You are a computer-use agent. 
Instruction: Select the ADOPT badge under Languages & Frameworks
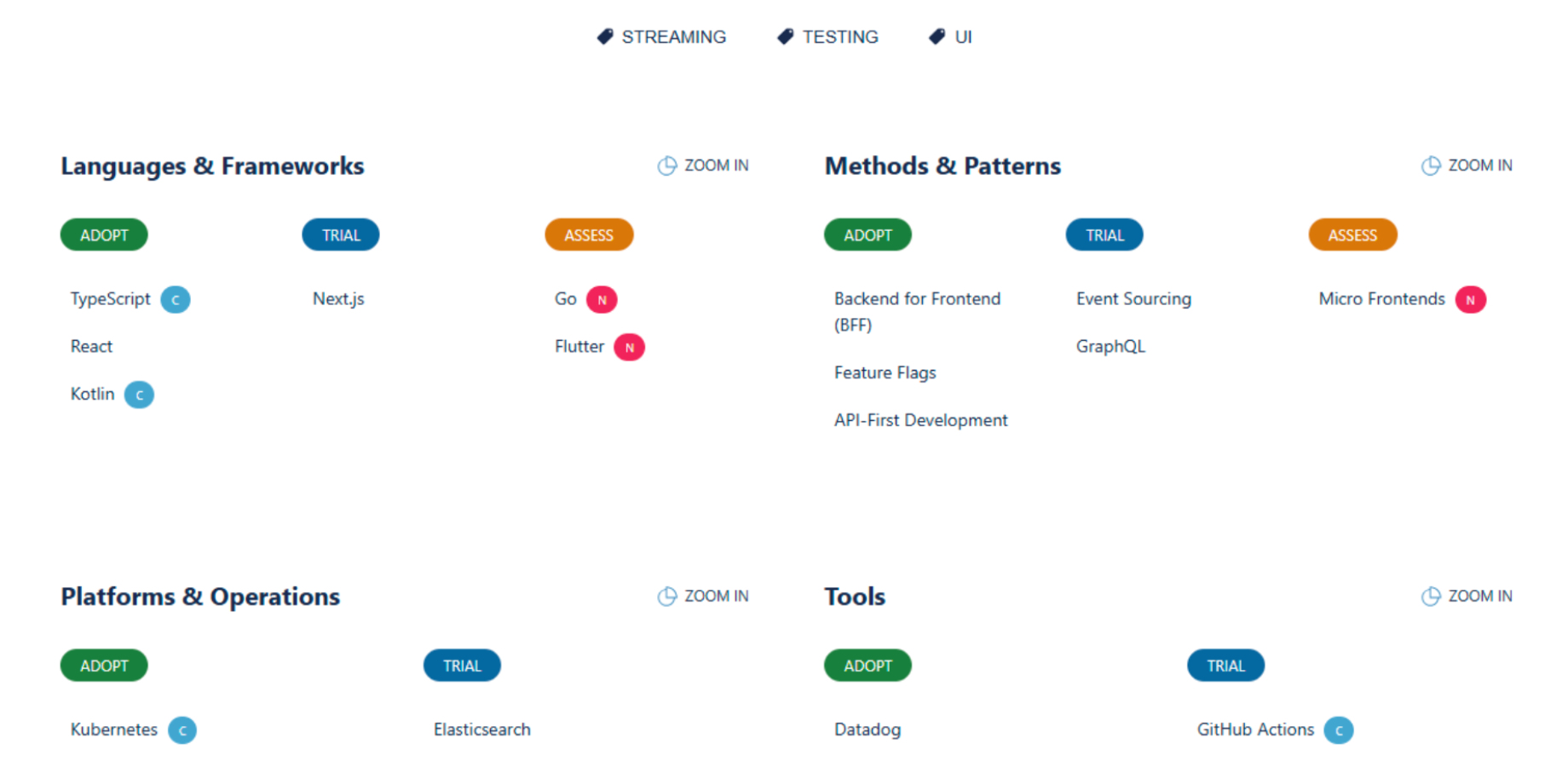click(104, 235)
